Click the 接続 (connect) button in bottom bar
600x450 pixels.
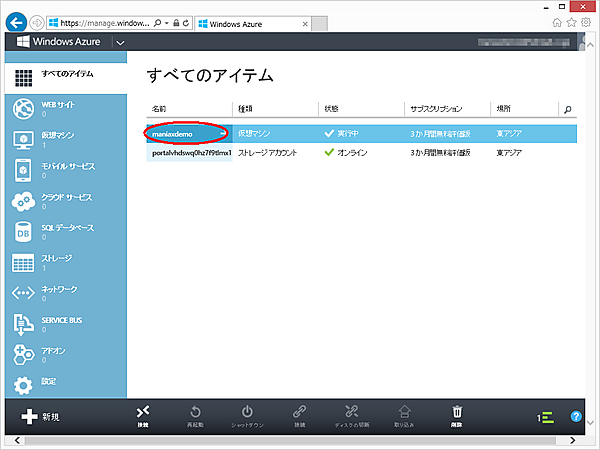[x=143, y=416]
